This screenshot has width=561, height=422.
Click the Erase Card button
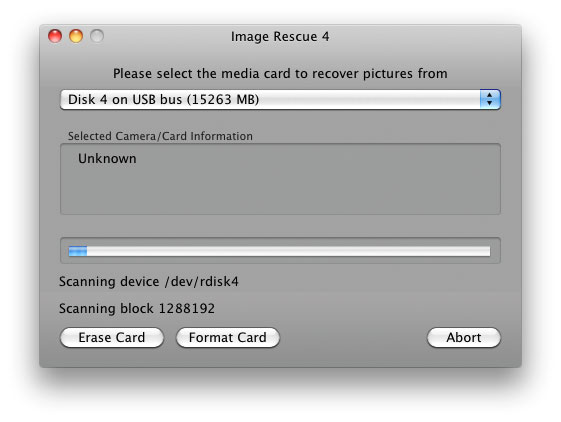pos(112,338)
